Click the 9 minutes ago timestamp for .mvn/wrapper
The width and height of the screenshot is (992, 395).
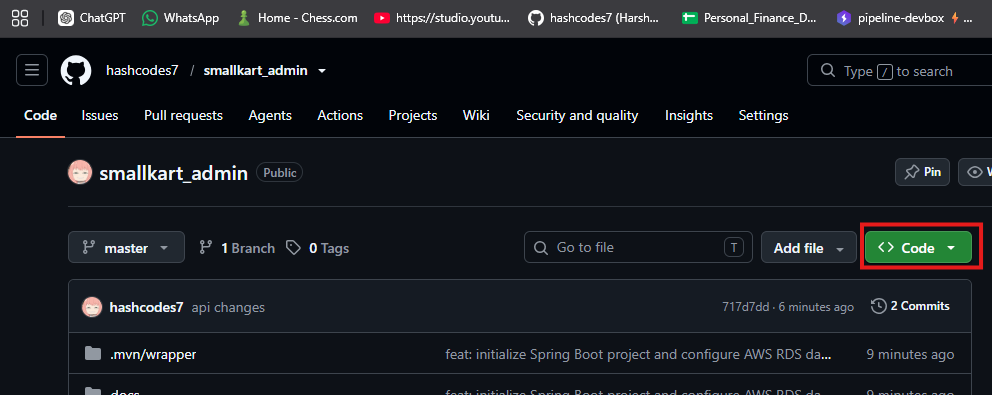(910, 354)
